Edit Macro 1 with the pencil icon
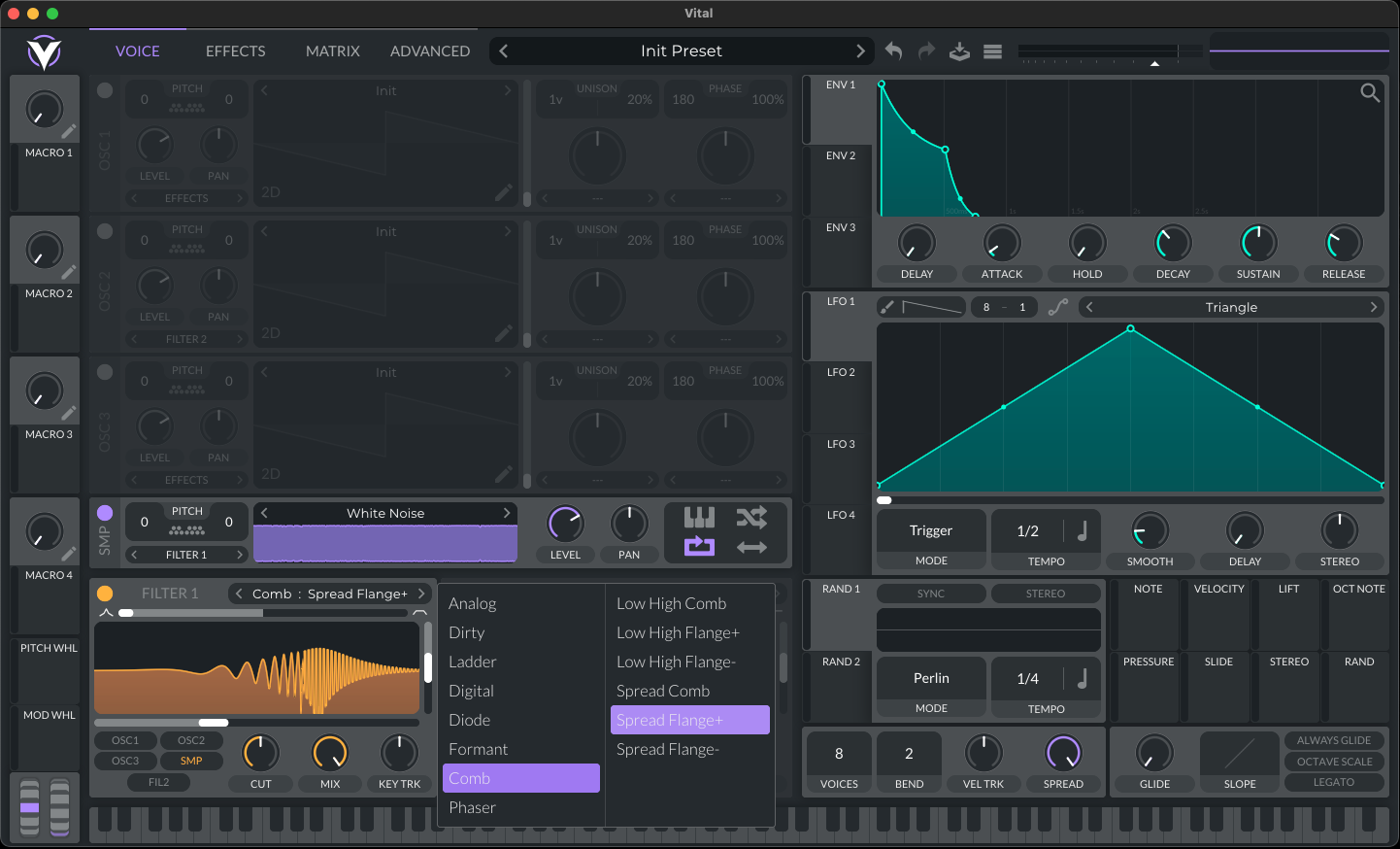1400x849 pixels. (69, 131)
